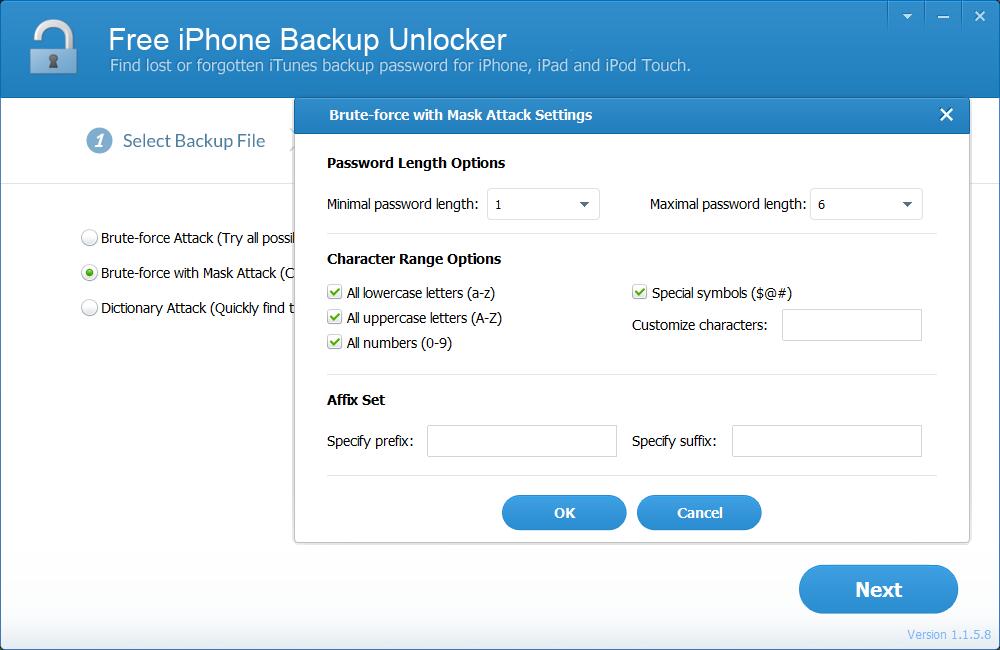Minimize the Backup Unlocker window
Image resolution: width=1000 pixels, height=650 pixels.
(943, 17)
